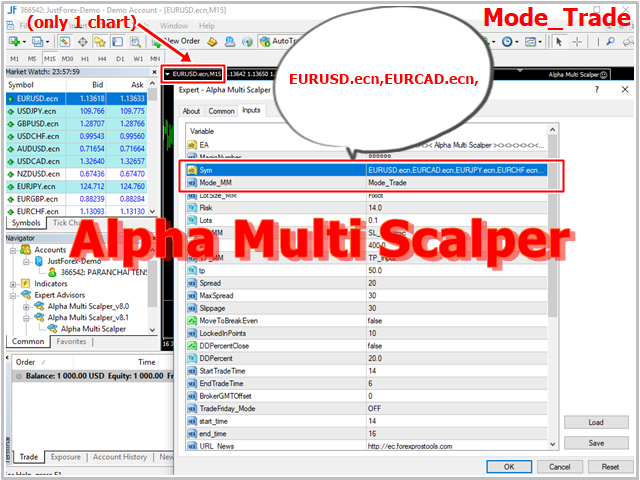Image resolution: width=640 pixels, height=480 pixels.
Task: Toggle the Market Watch window icon
Action: (x=64, y=41)
